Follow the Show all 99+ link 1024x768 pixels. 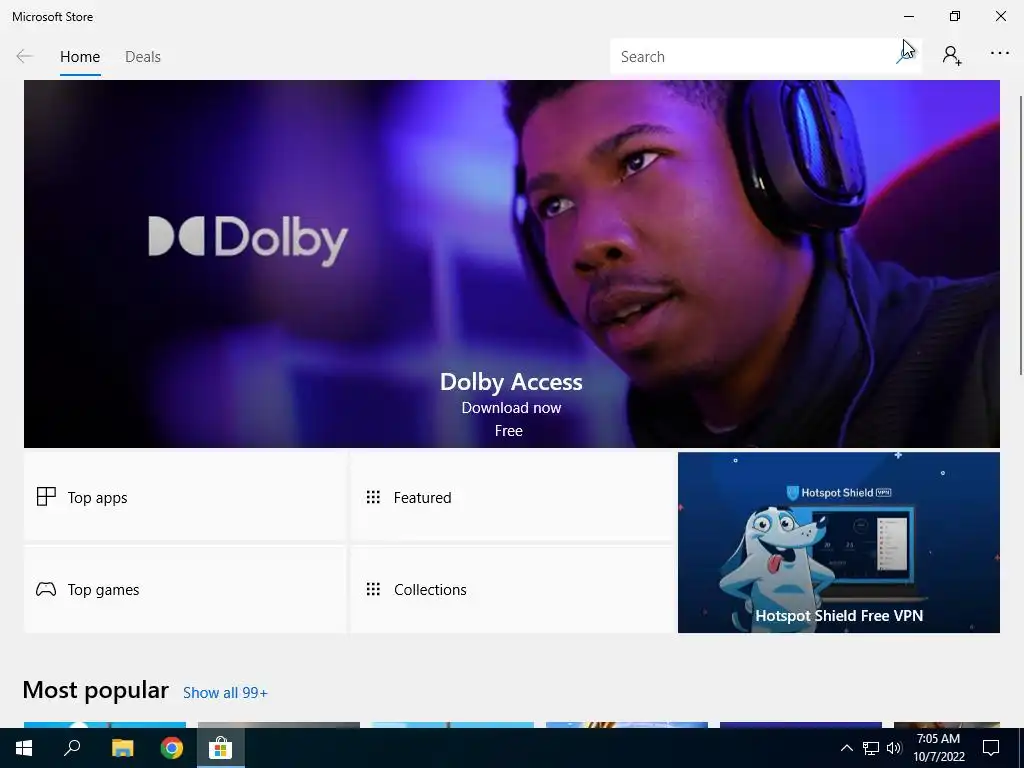pos(225,693)
